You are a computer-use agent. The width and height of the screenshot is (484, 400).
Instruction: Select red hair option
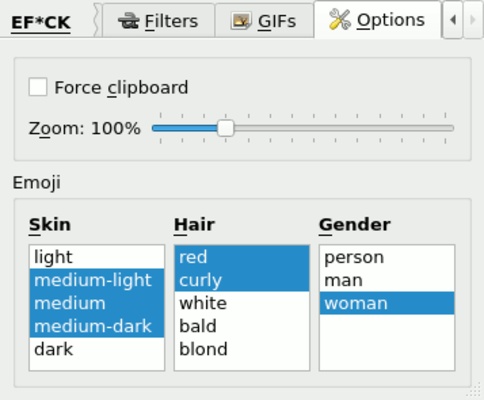click(242, 257)
